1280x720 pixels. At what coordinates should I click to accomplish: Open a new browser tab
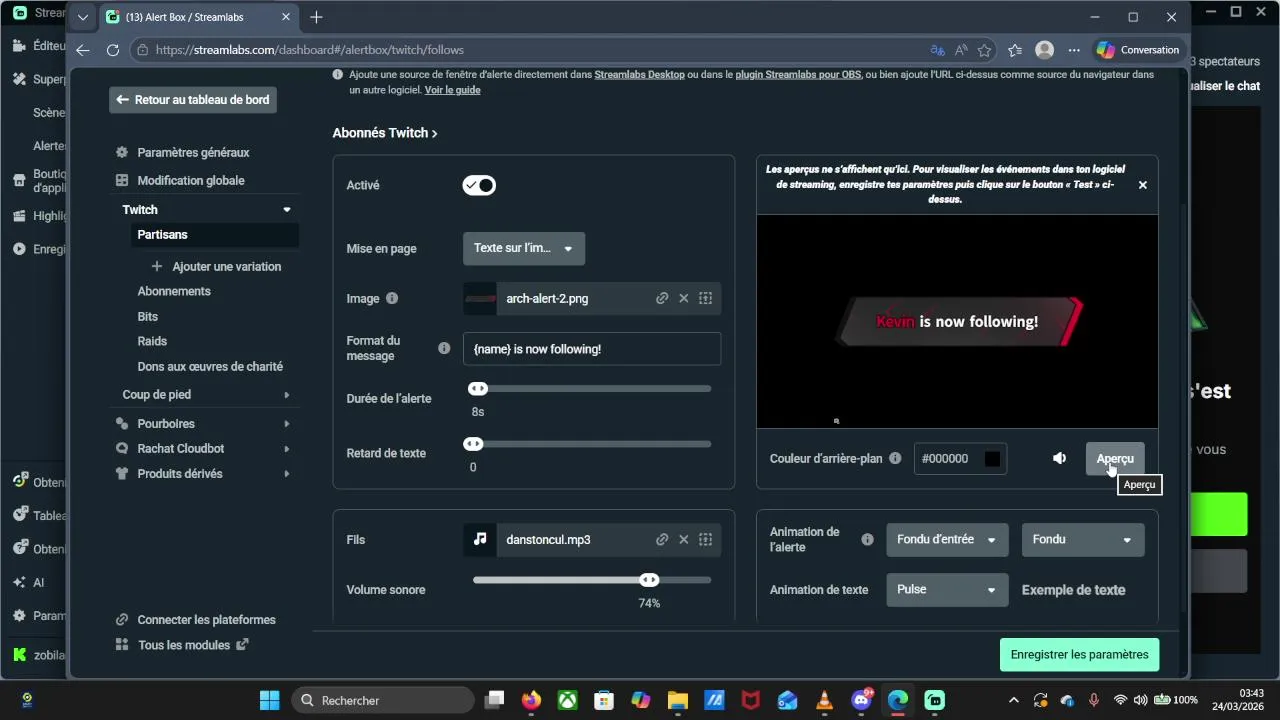(x=316, y=17)
